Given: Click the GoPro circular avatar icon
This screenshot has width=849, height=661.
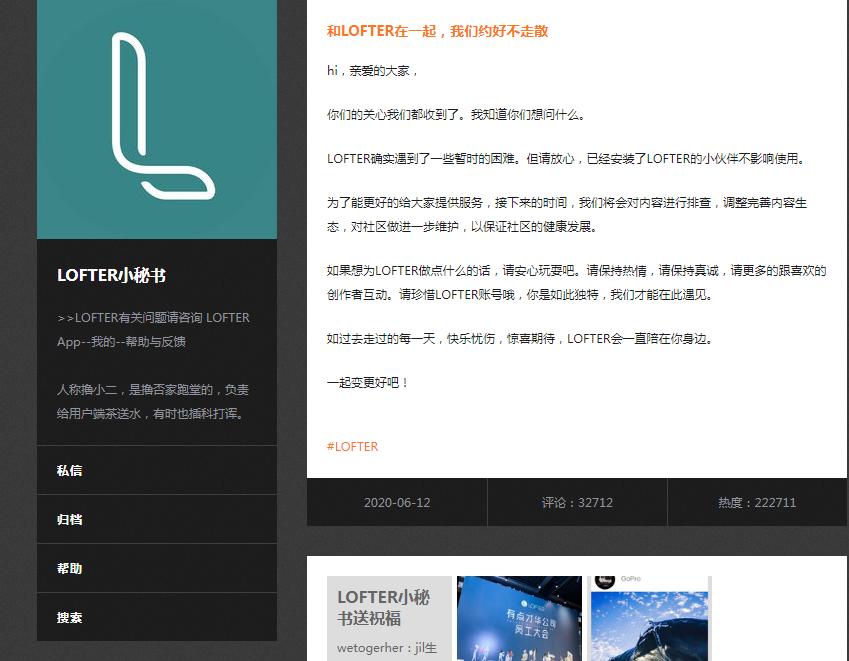Looking at the screenshot, I should [x=607, y=582].
